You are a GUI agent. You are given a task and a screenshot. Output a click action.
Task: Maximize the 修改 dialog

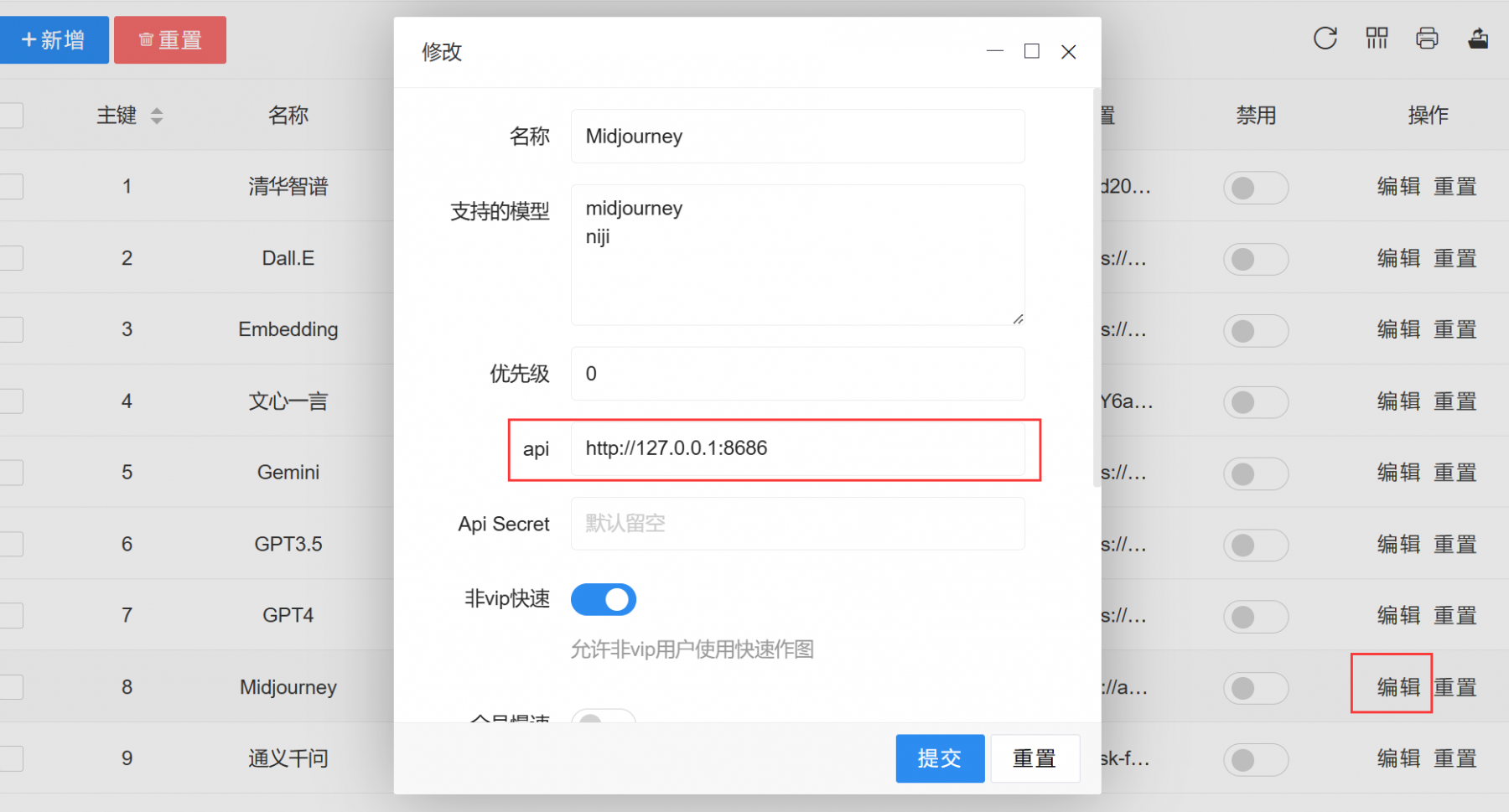[x=1032, y=51]
